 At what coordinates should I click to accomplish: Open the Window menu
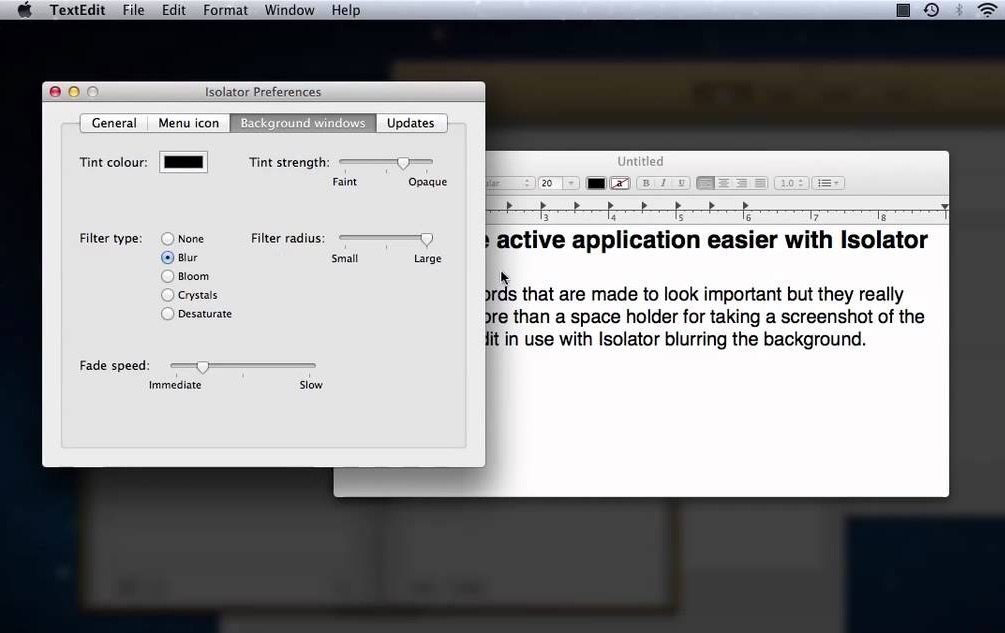(x=289, y=10)
